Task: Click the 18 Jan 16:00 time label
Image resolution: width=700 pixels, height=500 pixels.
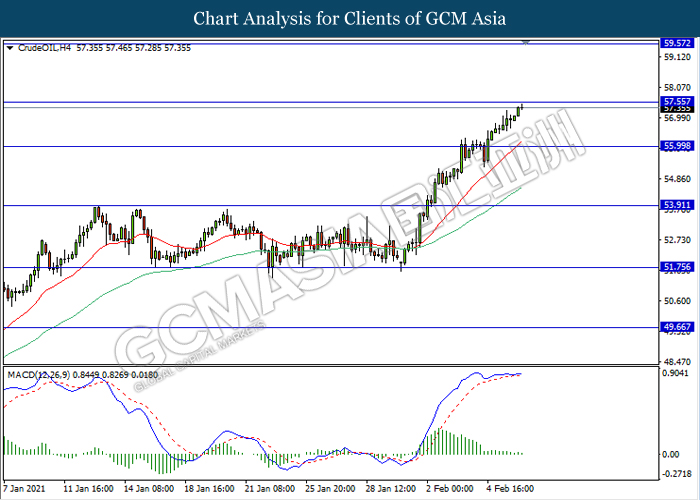Action: (x=209, y=489)
